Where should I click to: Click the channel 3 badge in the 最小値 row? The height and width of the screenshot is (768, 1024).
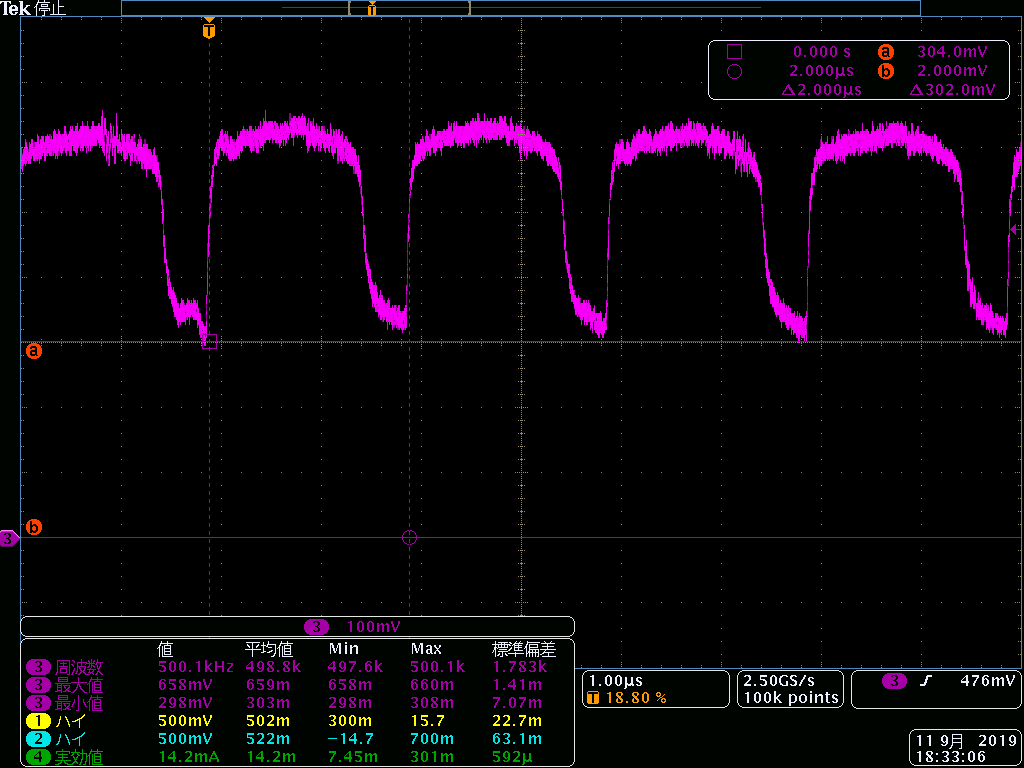[39, 703]
